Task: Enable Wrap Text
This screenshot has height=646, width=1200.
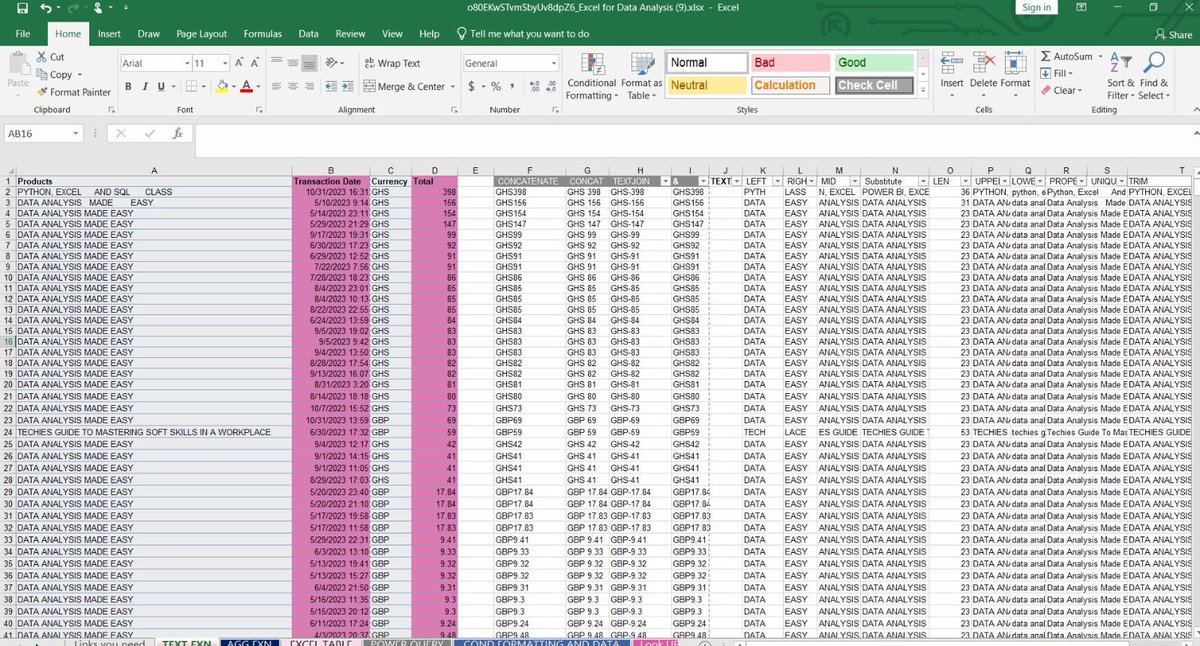Action: click(392, 63)
